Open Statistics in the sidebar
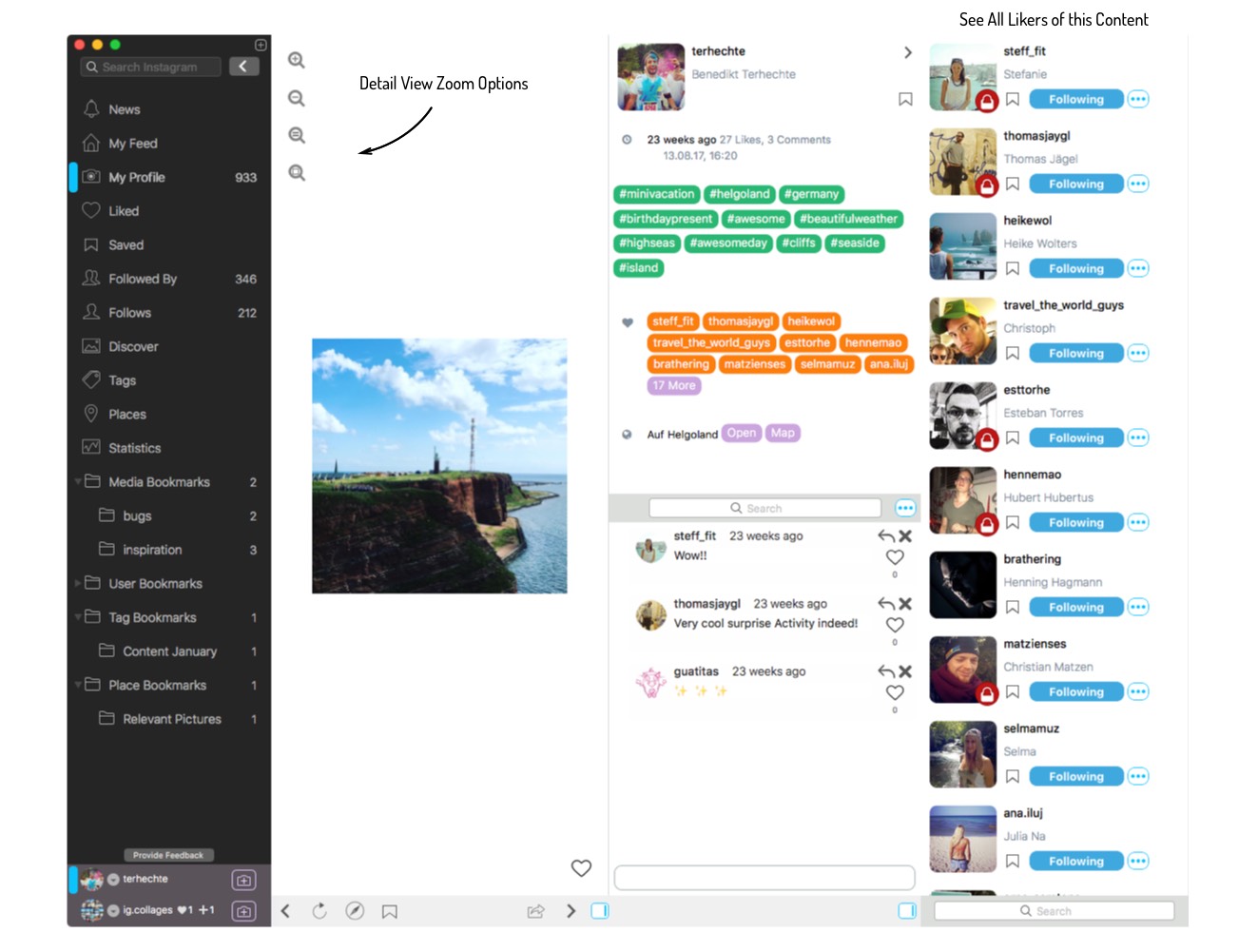Image resolution: width=1258 pixels, height=952 pixels. click(169, 448)
